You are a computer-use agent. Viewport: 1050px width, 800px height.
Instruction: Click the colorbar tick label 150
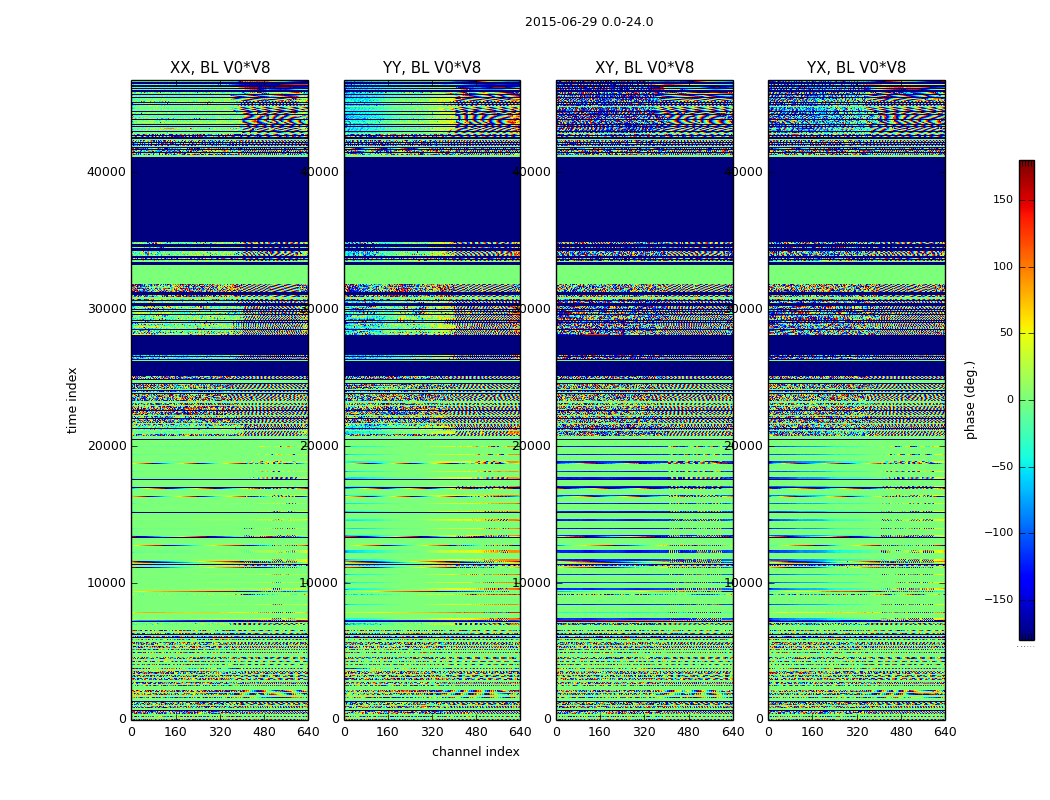(x=1002, y=200)
